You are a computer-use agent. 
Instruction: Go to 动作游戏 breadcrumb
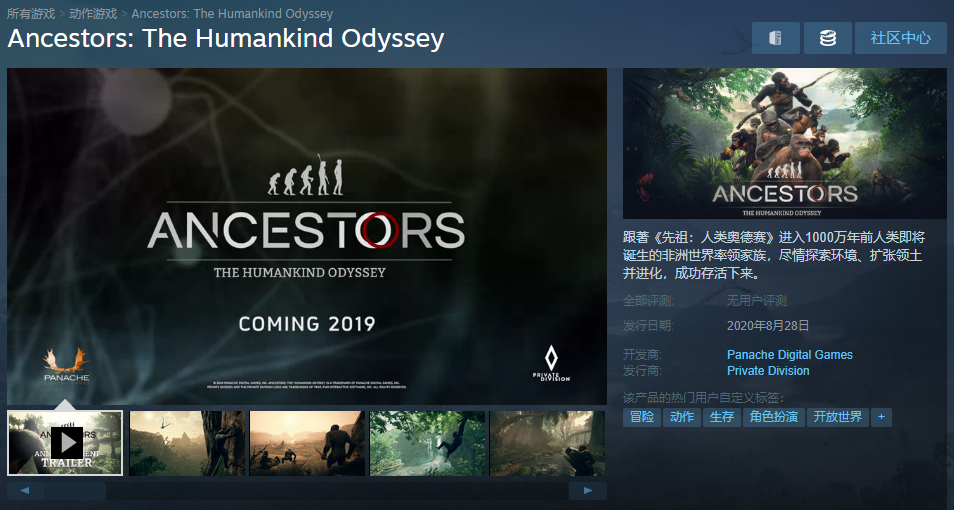pyautogui.click(x=93, y=13)
